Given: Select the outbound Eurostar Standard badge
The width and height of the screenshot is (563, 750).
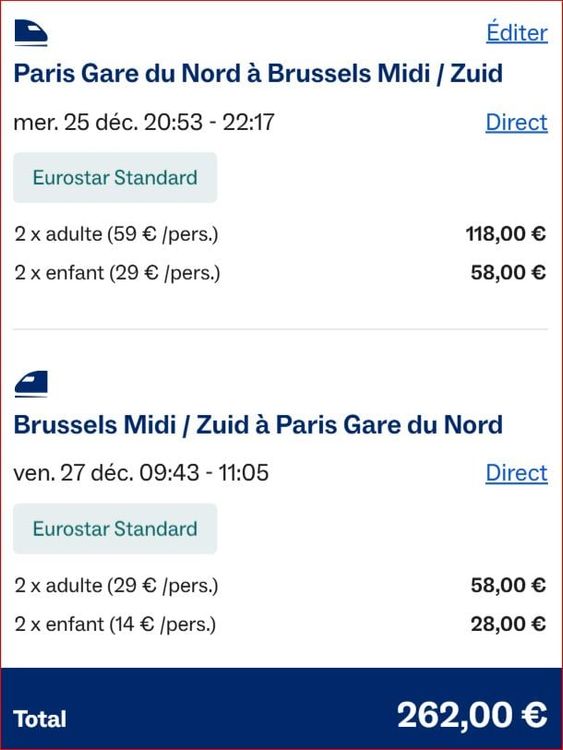Looking at the screenshot, I should click(x=115, y=177).
